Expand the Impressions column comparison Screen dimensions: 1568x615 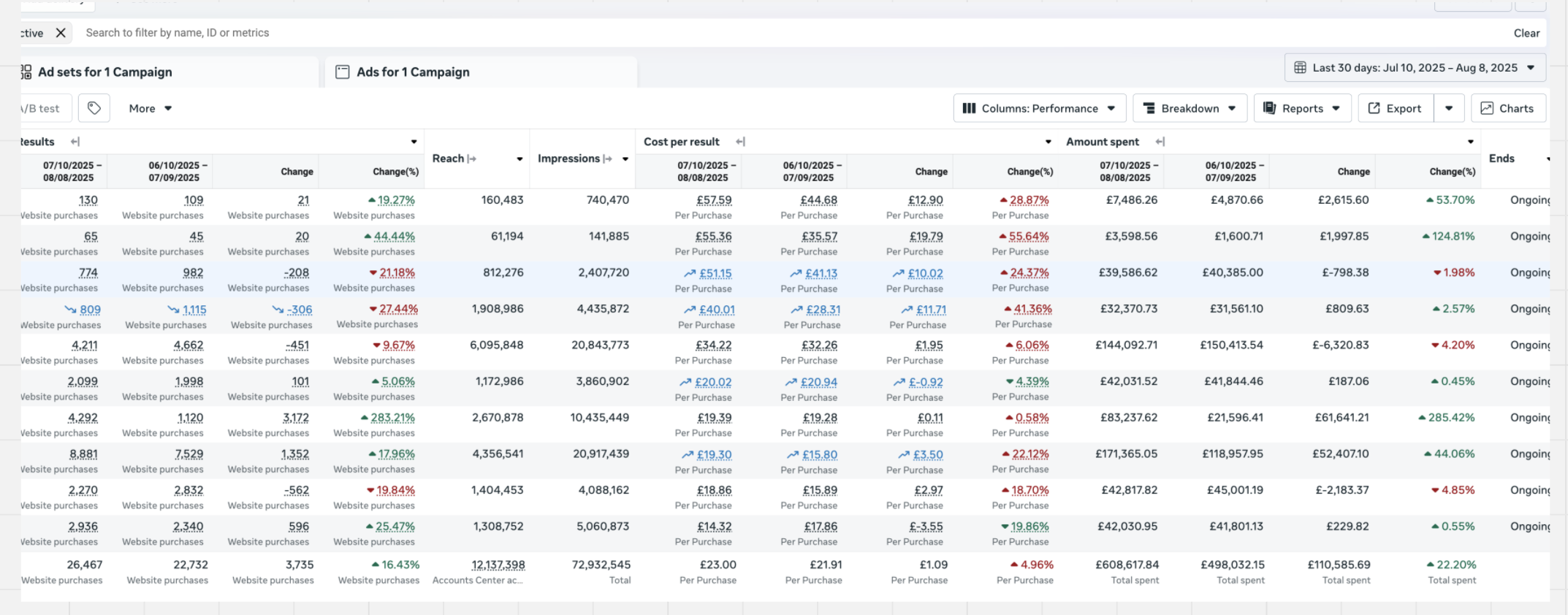[x=608, y=158]
